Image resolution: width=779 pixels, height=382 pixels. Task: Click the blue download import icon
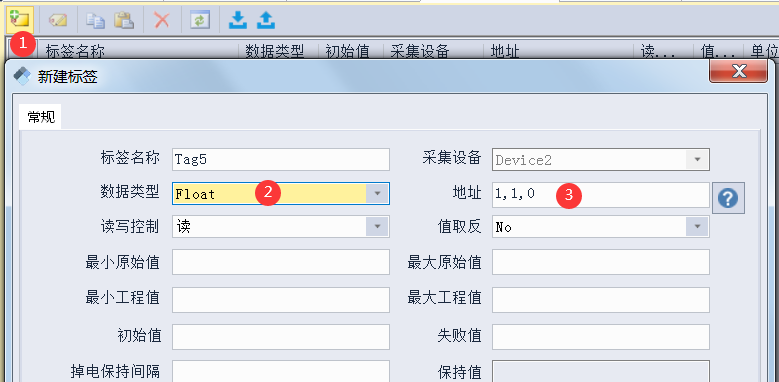(x=237, y=20)
